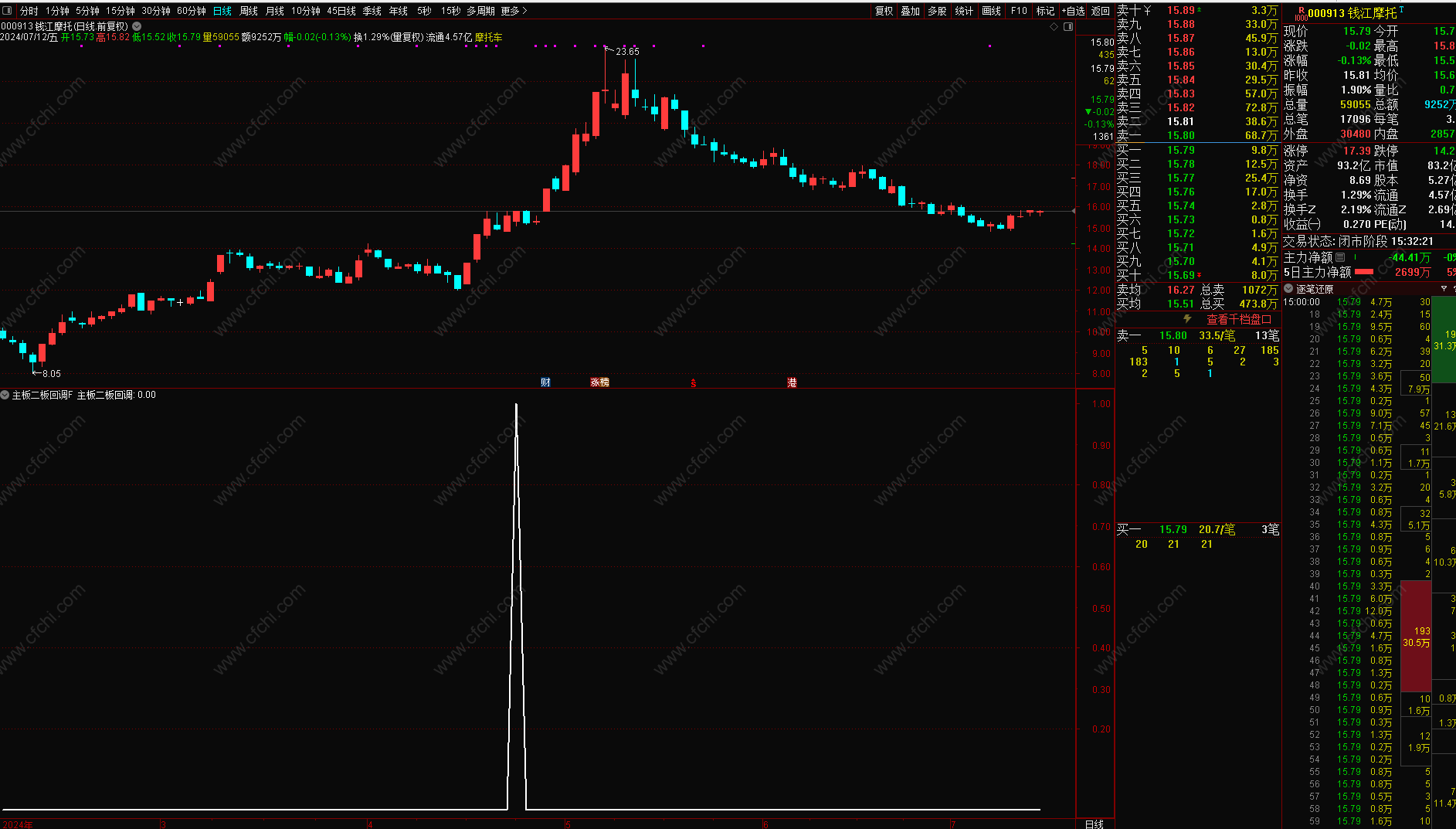
Task: Select the 30分钟 period tab
Action: point(156,11)
